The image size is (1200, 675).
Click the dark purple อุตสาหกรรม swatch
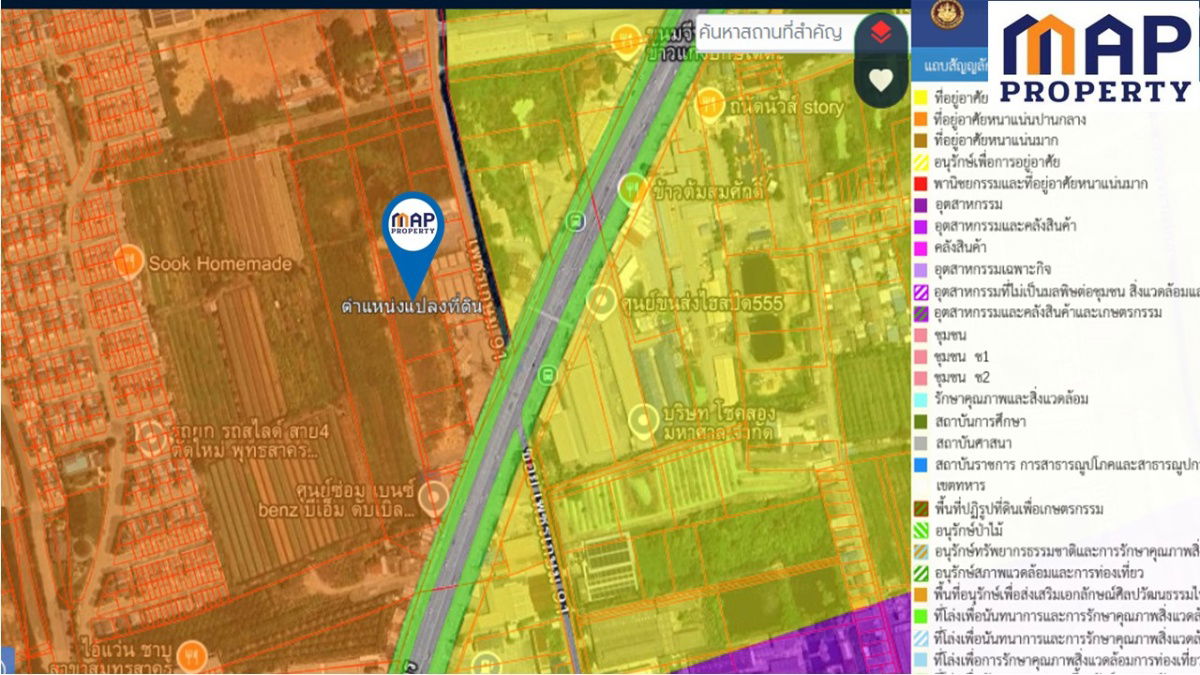click(x=919, y=205)
